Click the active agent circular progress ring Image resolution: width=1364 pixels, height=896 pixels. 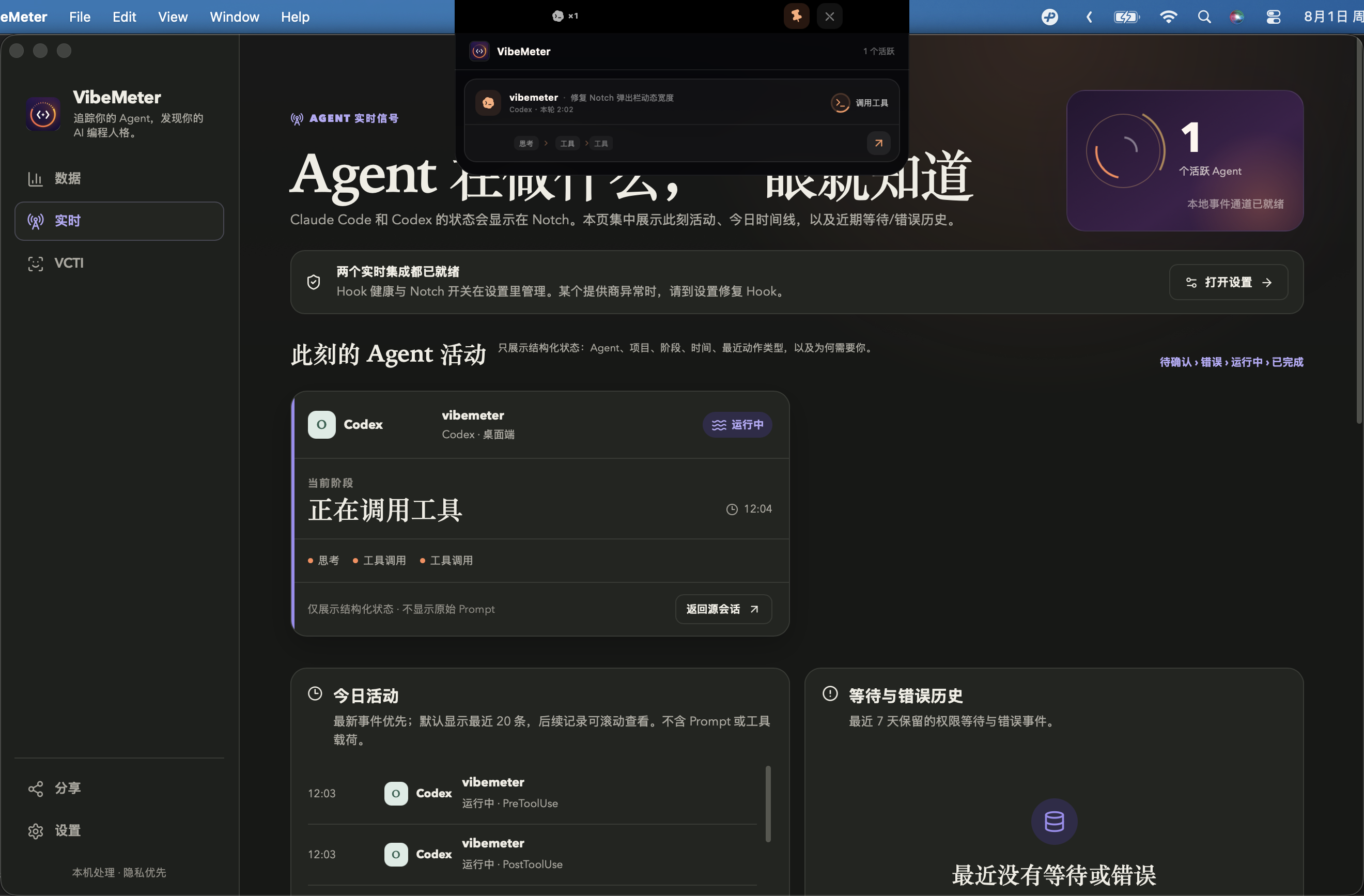click(1126, 151)
